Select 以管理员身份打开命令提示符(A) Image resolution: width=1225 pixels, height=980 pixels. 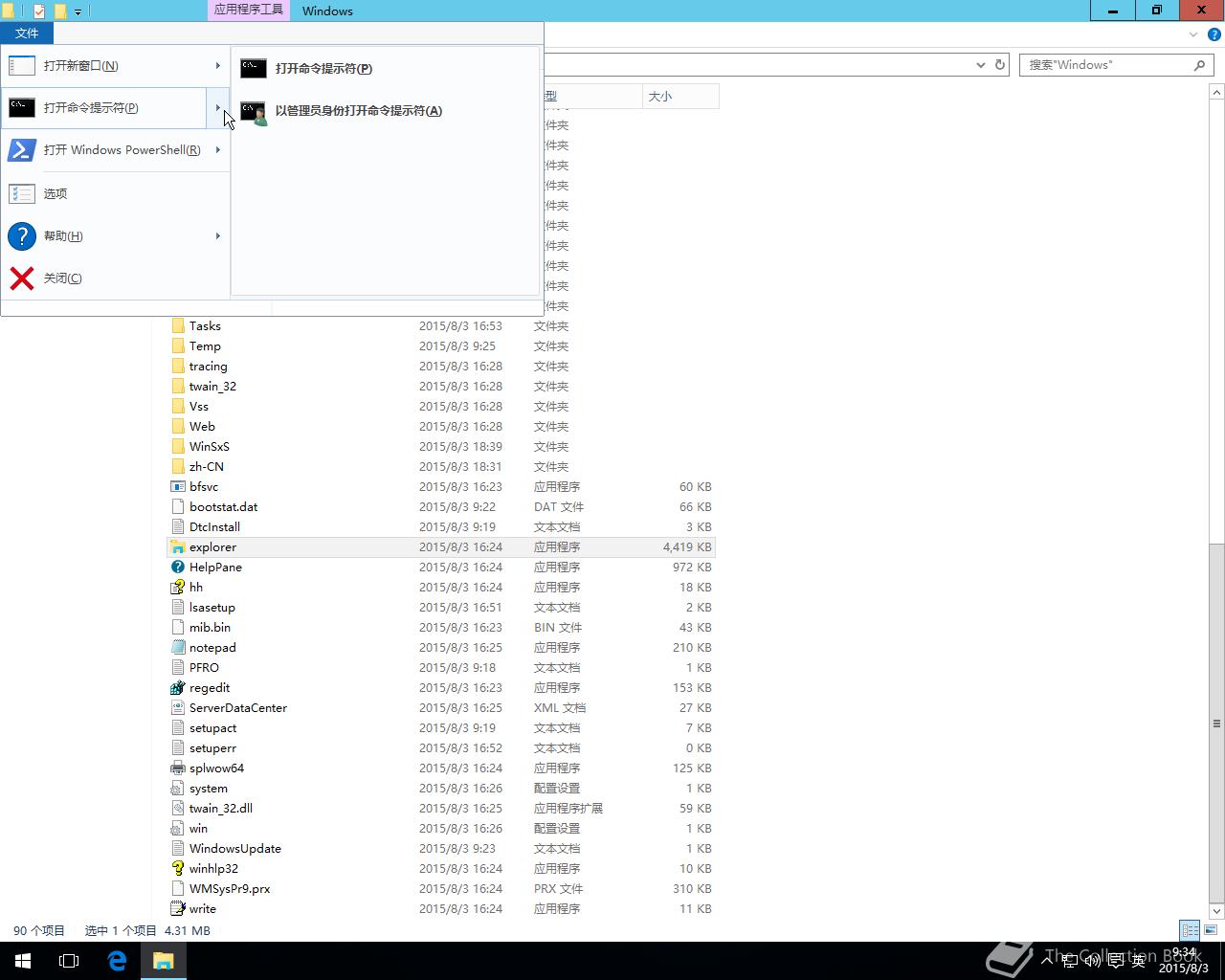coord(386,111)
